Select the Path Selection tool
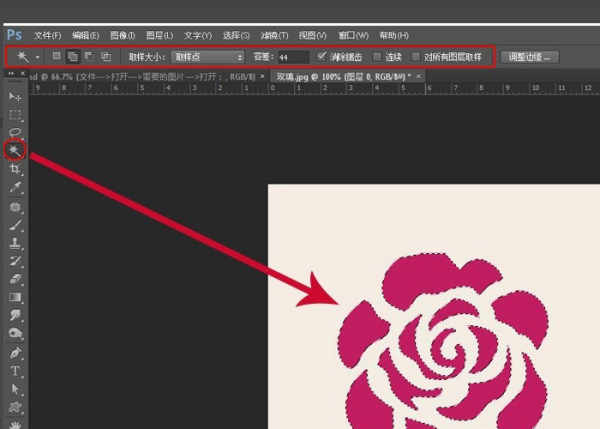This screenshot has width=600, height=429. coord(15,389)
